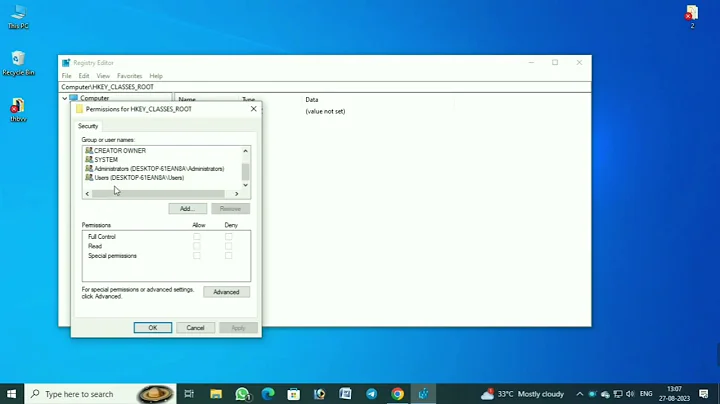The width and height of the screenshot is (720, 404).
Task: Open the Recycle Bin desktop icon
Action: coord(18,63)
